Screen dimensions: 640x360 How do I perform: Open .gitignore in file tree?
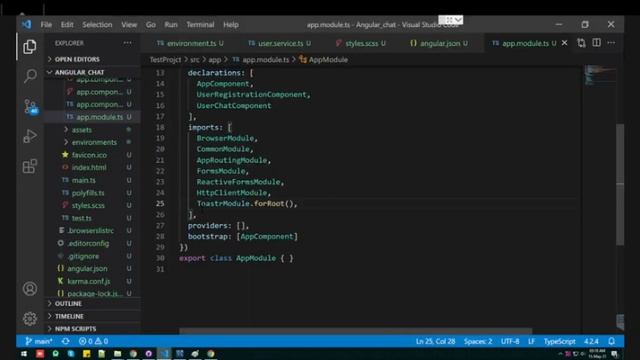point(83,256)
